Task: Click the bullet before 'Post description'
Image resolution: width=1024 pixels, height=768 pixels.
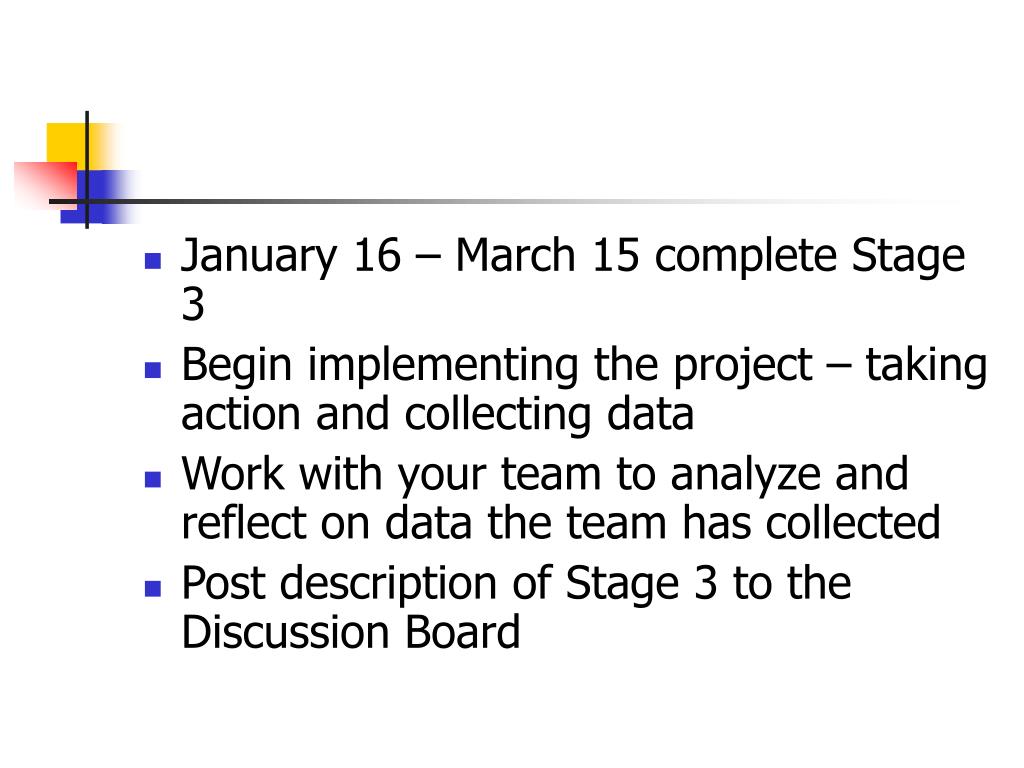Action: pos(153,588)
